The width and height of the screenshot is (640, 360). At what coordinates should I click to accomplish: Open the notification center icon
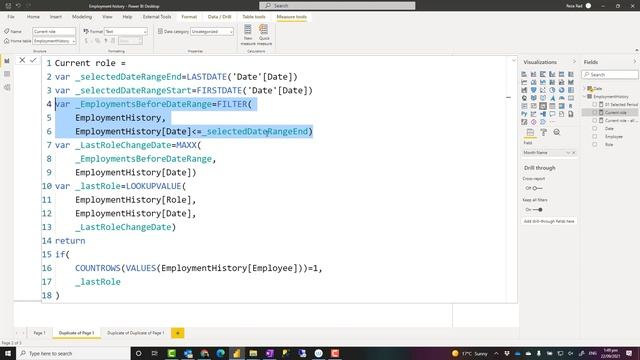tap(629, 353)
